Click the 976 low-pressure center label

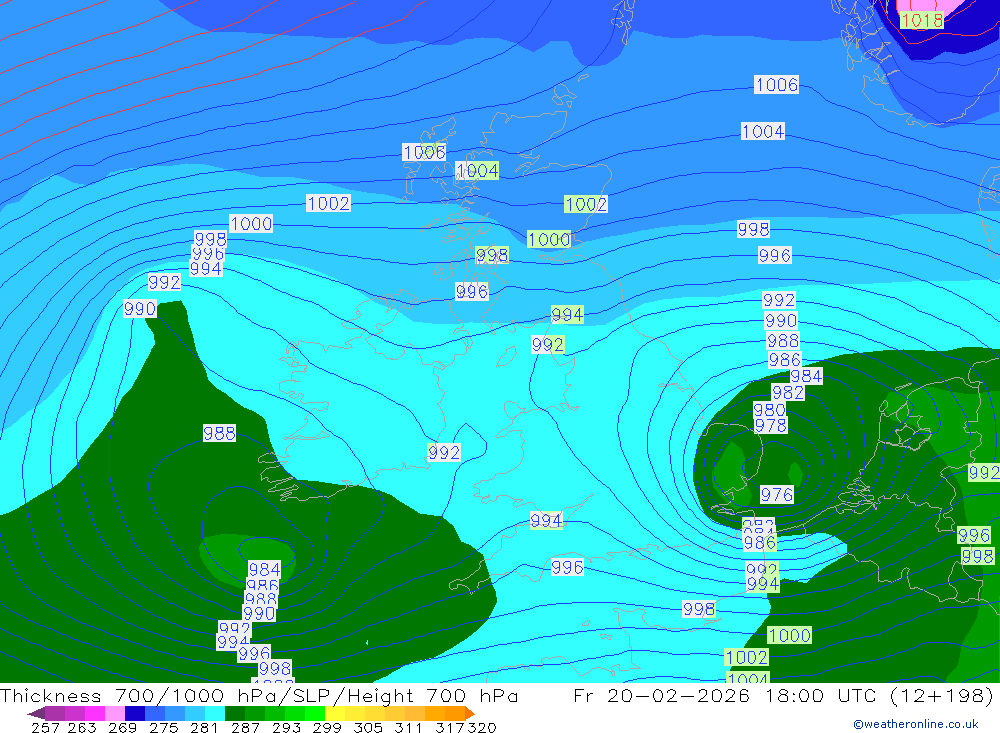pos(777,494)
